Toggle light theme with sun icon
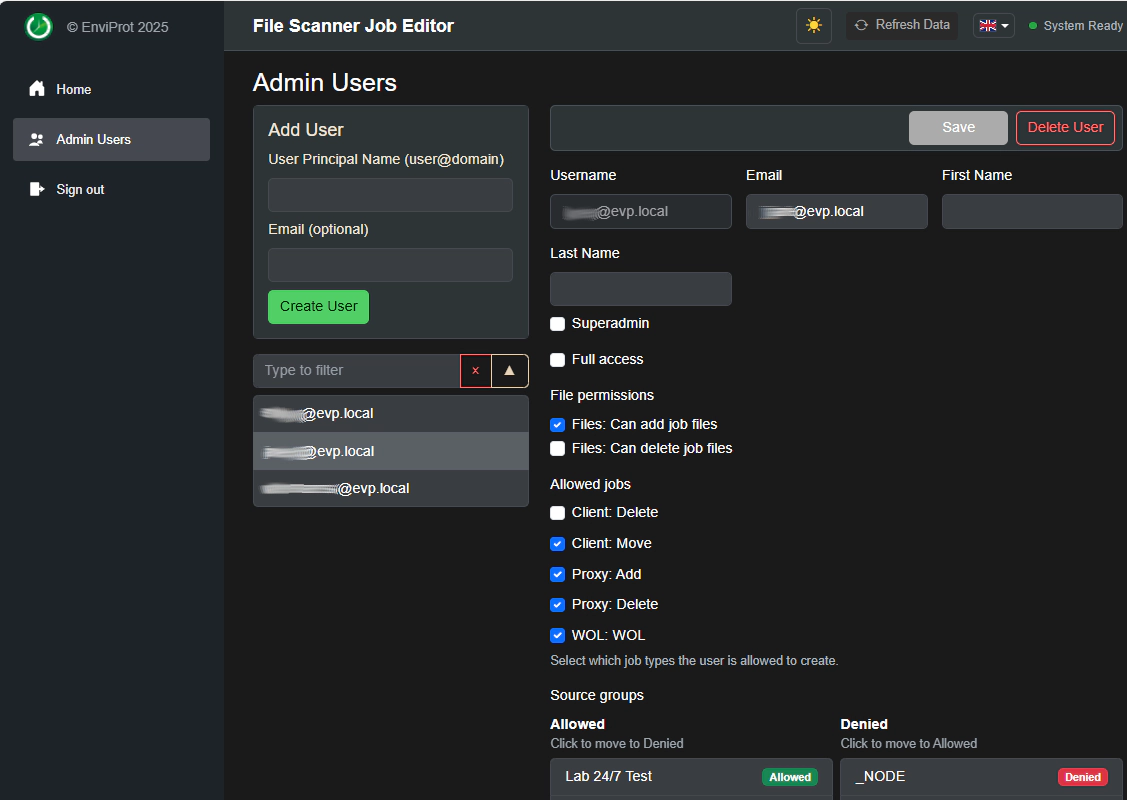 tap(813, 26)
